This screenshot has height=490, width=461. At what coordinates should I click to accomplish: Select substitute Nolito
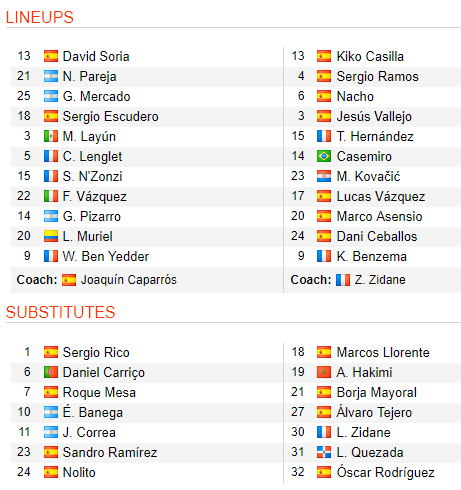pos(79,472)
